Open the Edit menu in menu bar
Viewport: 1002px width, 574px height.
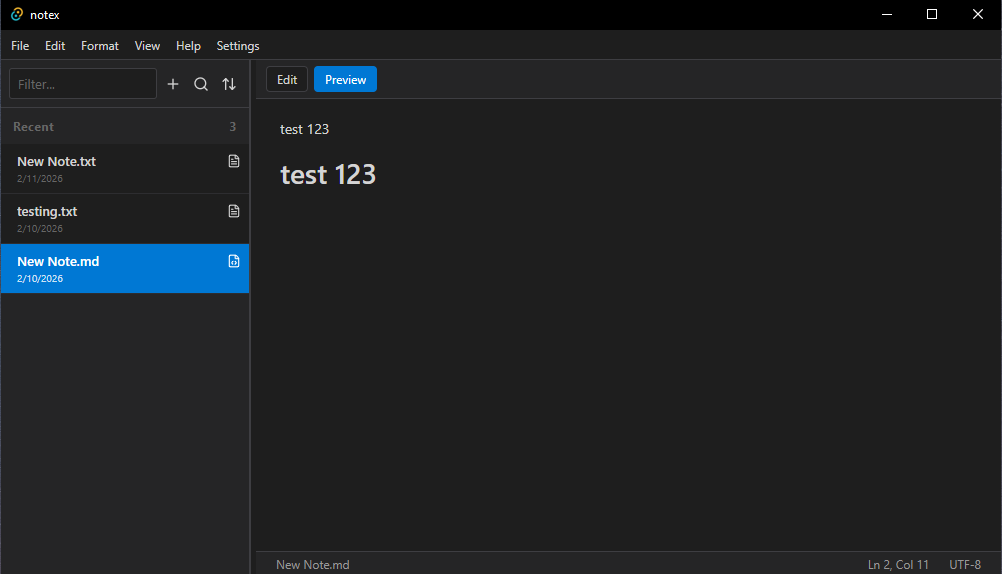click(x=55, y=46)
